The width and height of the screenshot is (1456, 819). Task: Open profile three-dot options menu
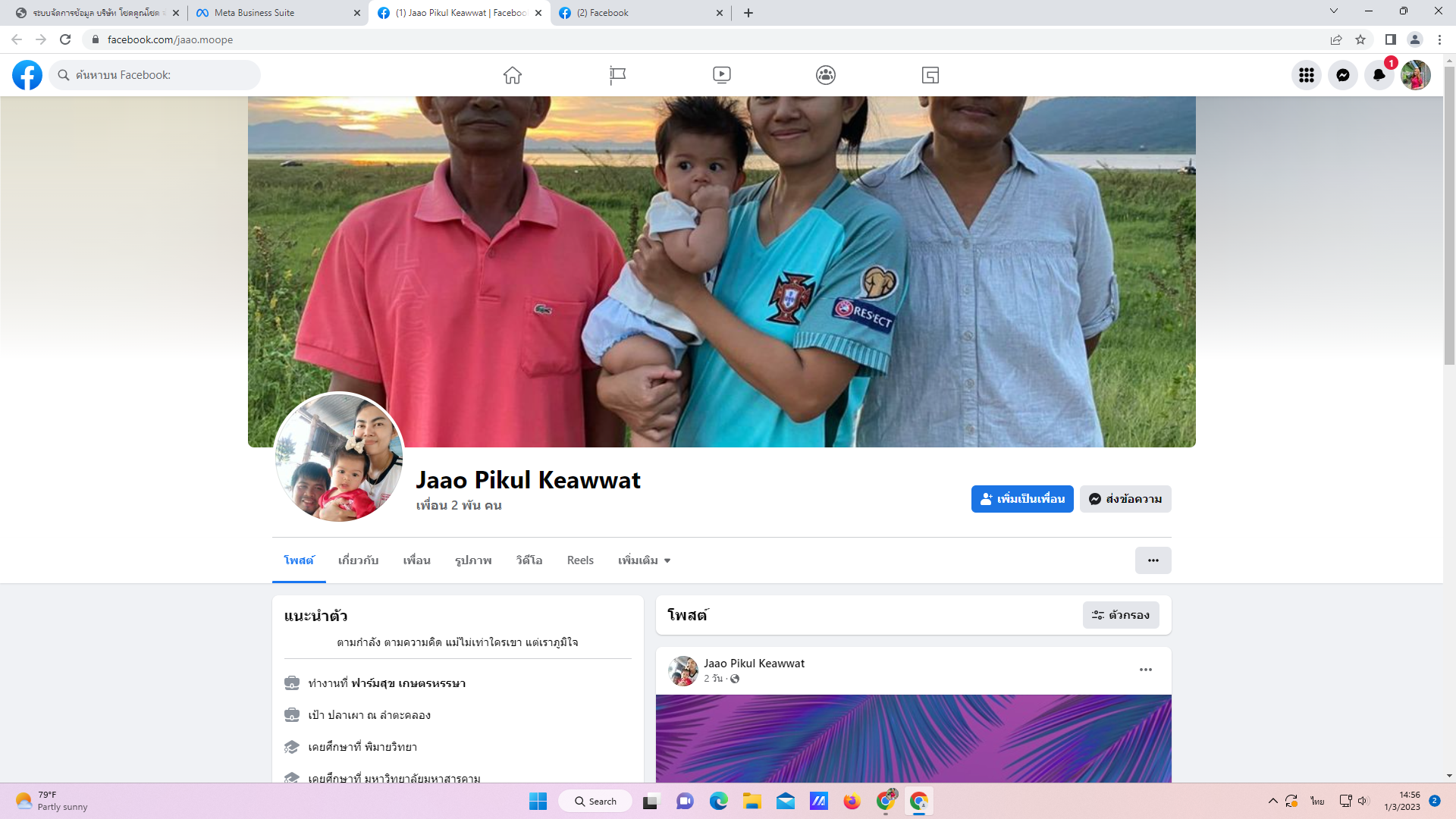[x=1153, y=560]
